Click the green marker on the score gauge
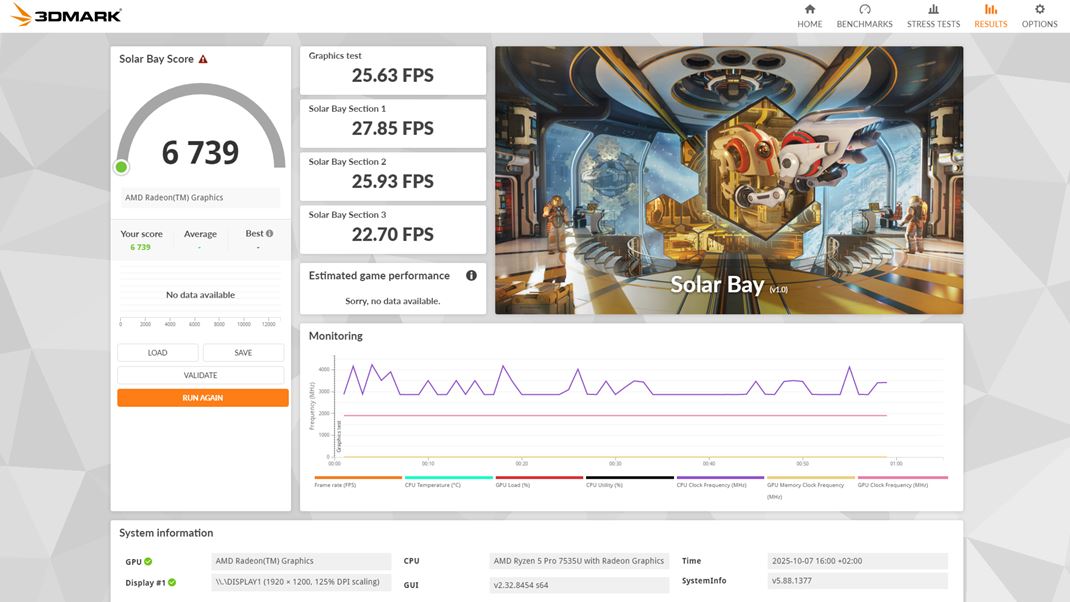This screenshot has height=602, width=1070. click(120, 166)
